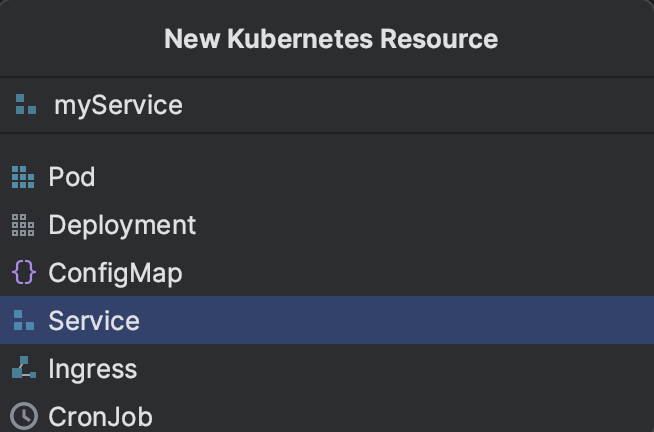The image size is (654, 432).
Task: Click the Pod resource icon
Action: 22,178
